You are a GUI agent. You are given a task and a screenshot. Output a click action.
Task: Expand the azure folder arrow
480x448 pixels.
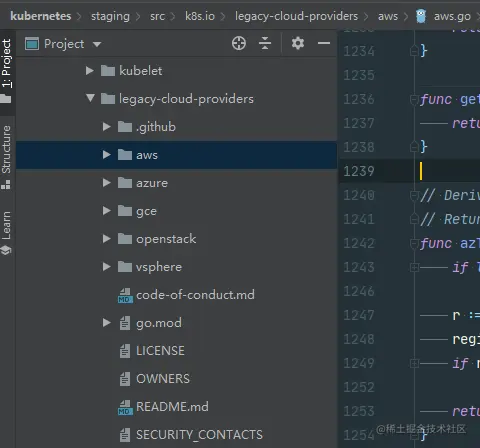(107, 183)
